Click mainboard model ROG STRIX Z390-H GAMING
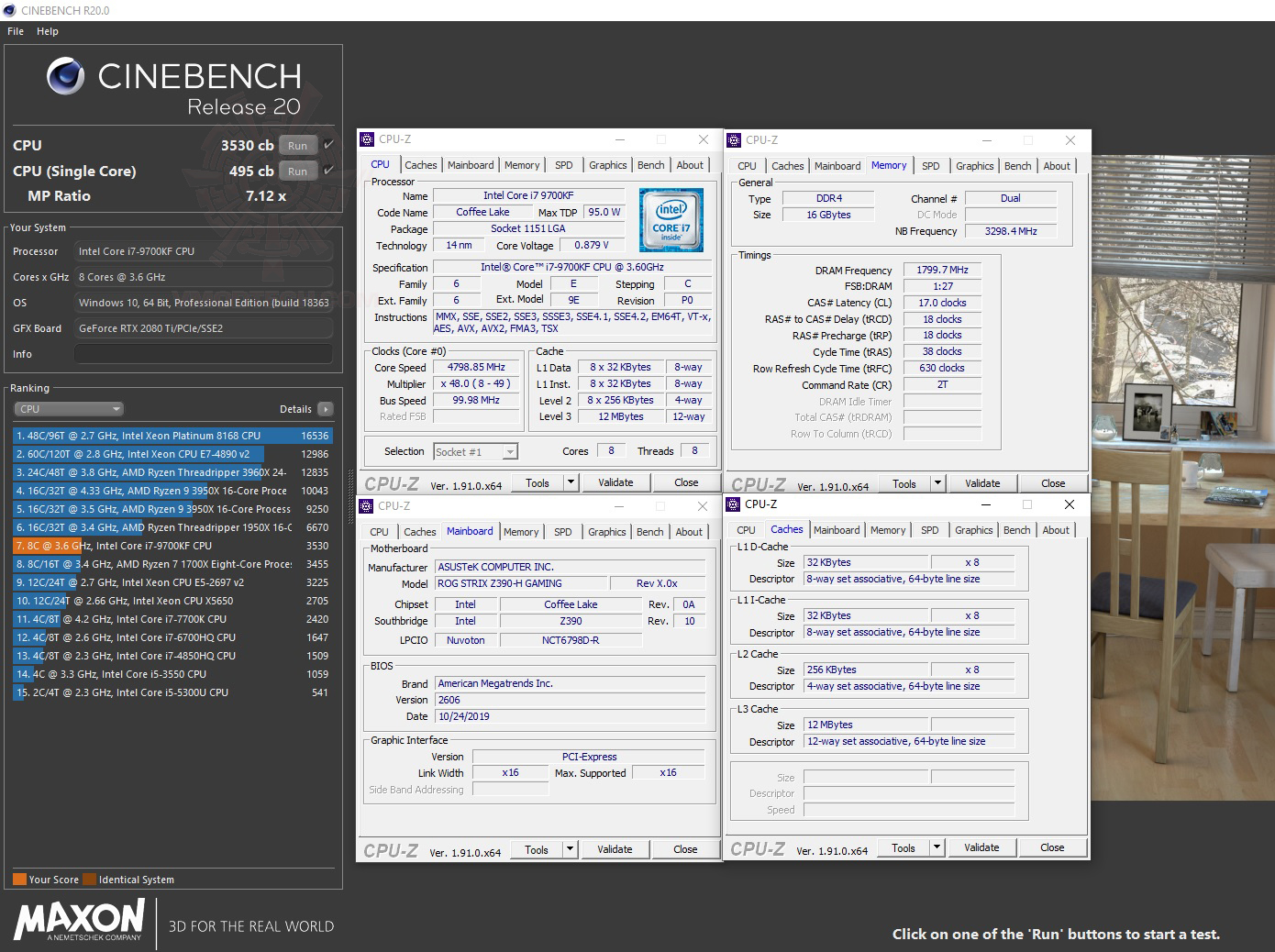 click(x=520, y=583)
